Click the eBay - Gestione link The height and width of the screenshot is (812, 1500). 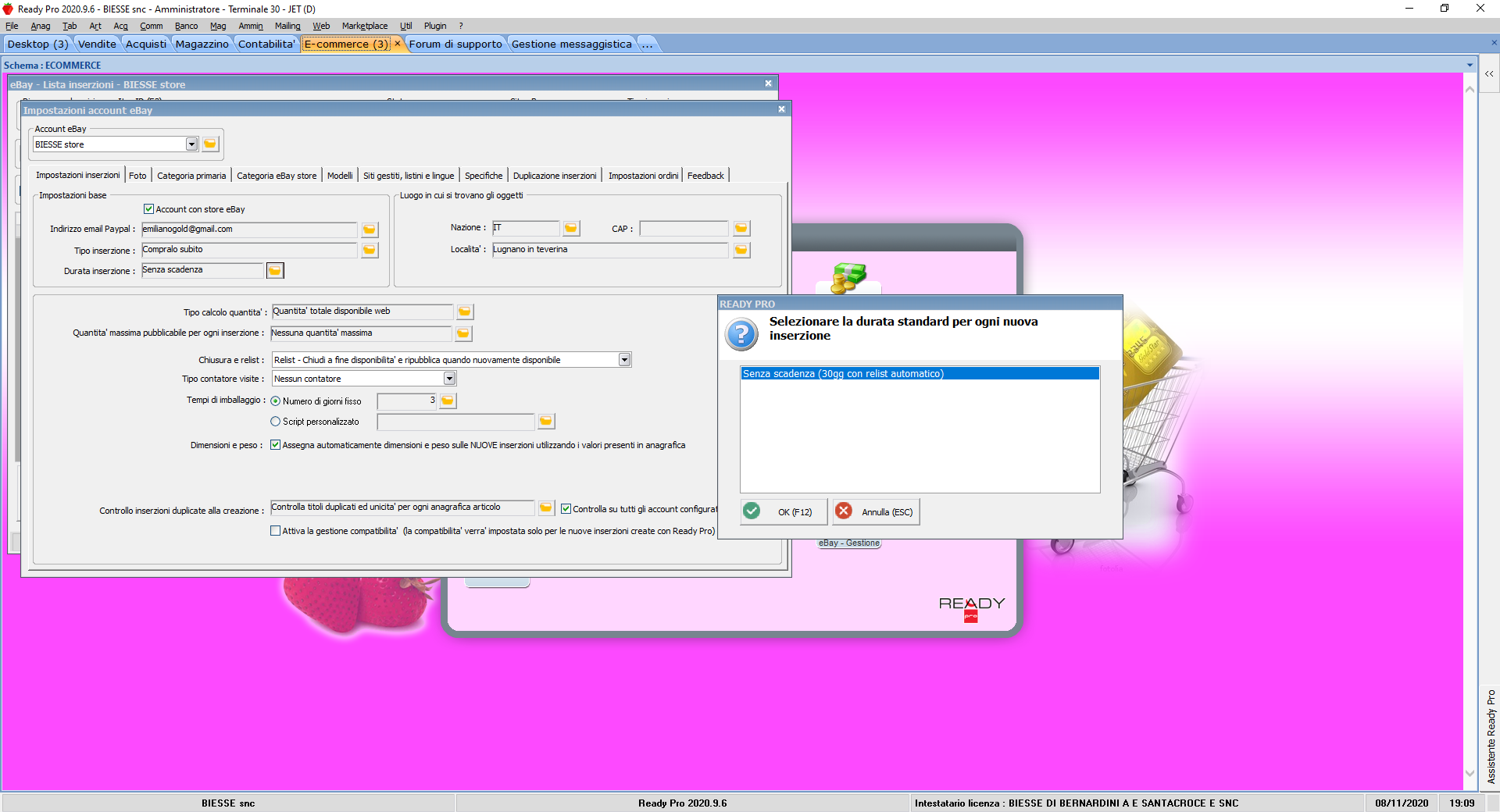click(x=849, y=543)
